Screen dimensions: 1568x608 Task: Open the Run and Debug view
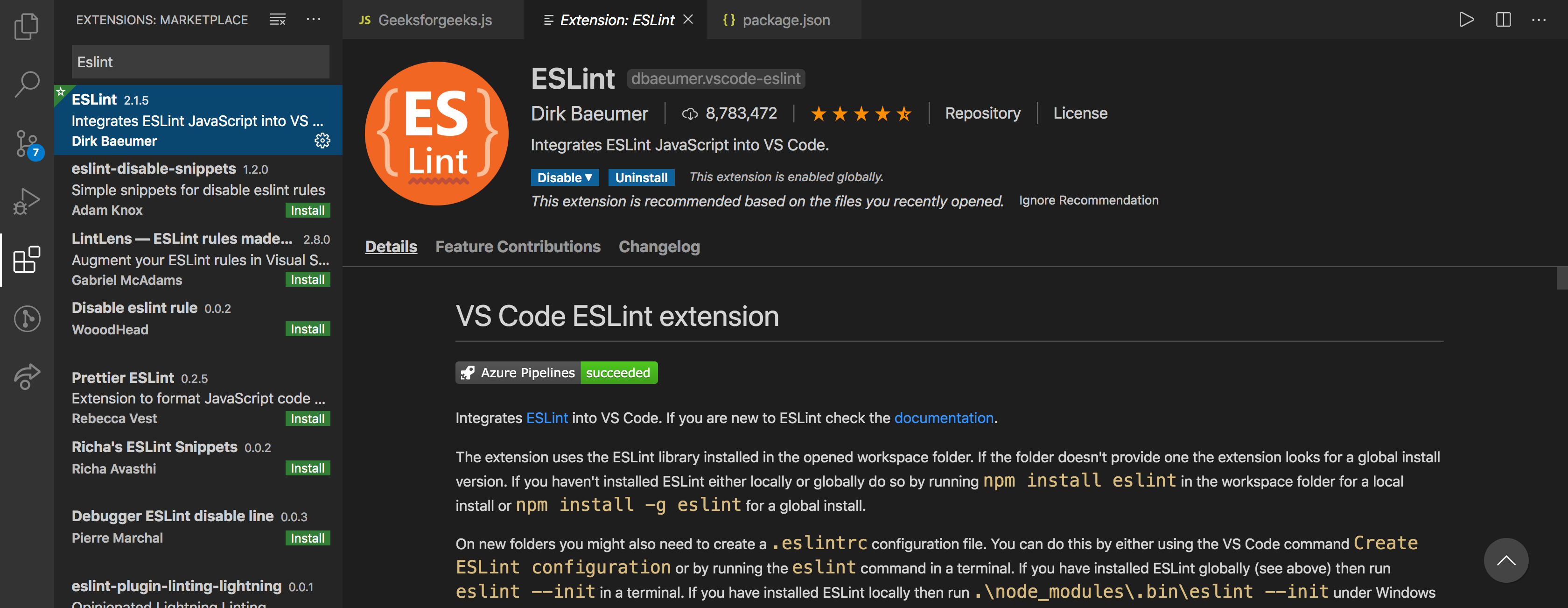[26, 200]
